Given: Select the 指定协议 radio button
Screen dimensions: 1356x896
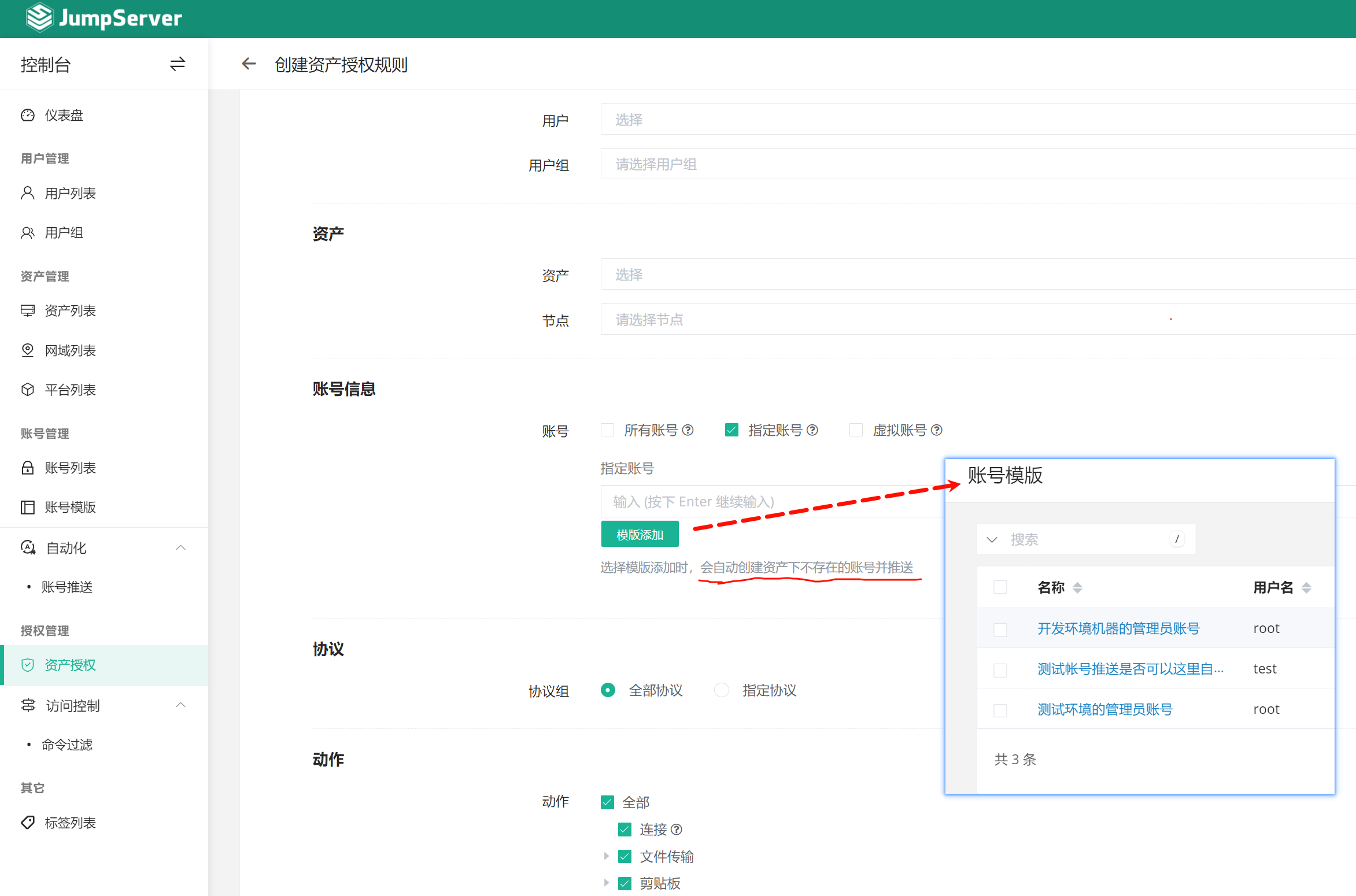Looking at the screenshot, I should point(721,690).
